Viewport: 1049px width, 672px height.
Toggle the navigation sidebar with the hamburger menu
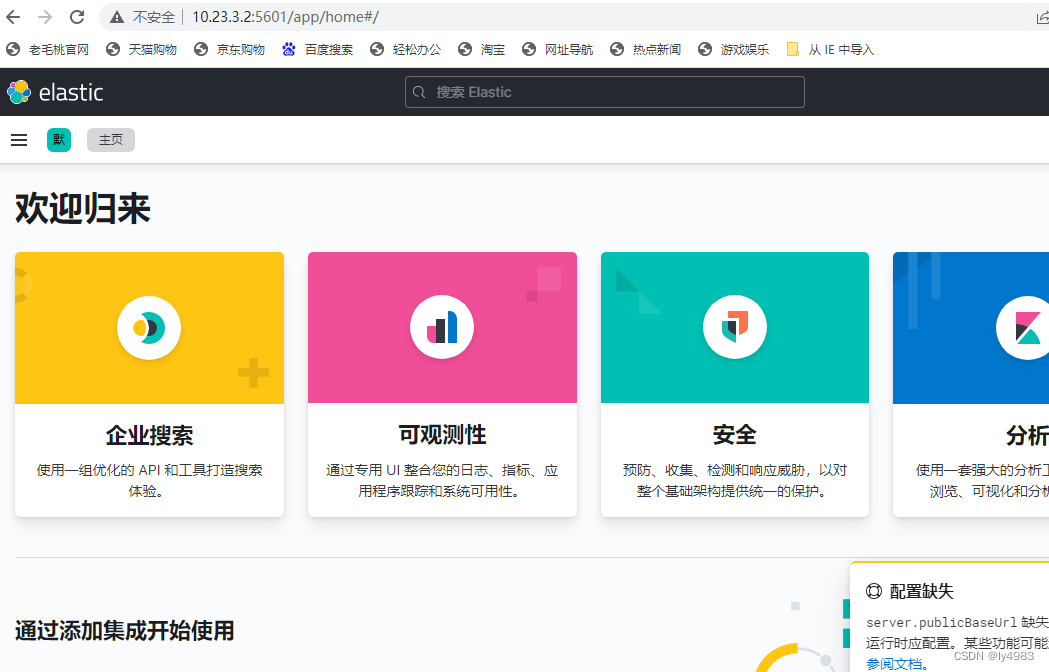click(18, 139)
